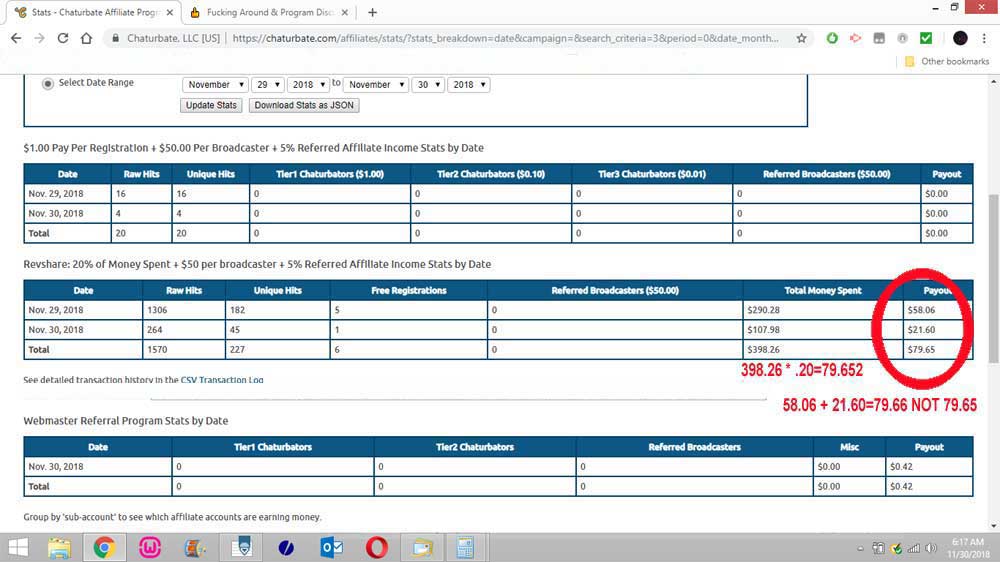Go back using the browser back arrow

click(x=16, y=38)
